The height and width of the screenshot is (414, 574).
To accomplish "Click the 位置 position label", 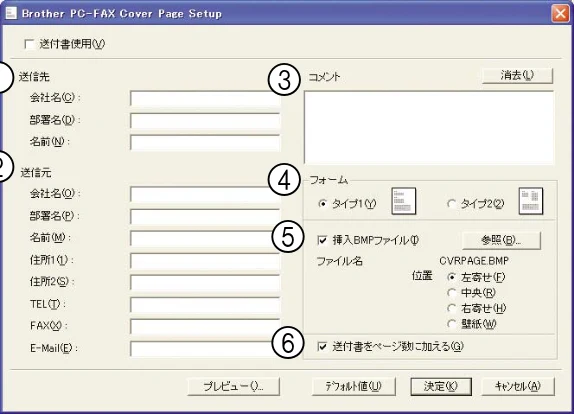I will coord(422,276).
